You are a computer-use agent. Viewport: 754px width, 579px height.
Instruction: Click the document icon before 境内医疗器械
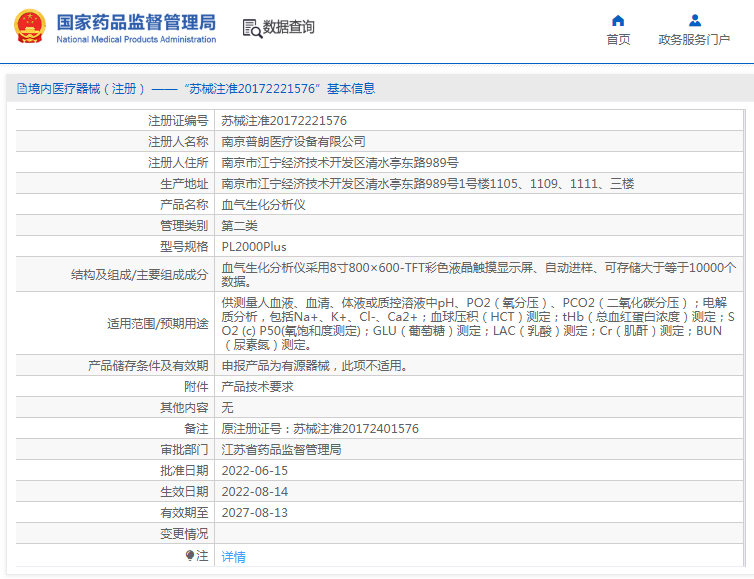[22, 88]
